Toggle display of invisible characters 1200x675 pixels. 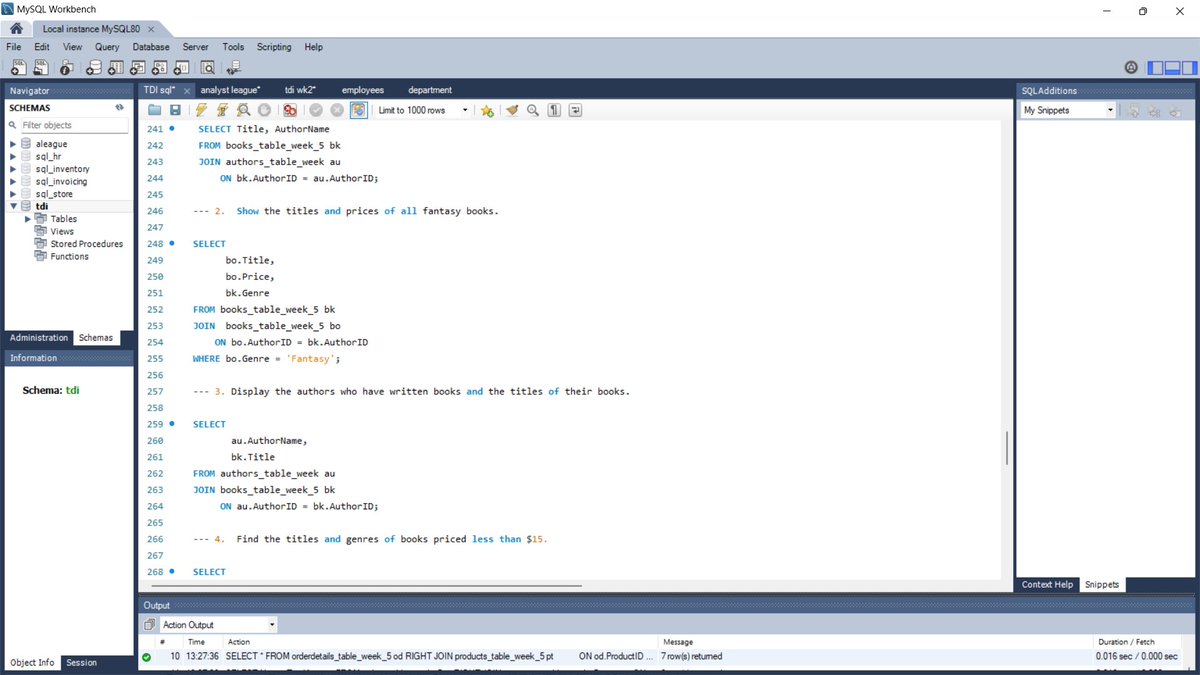click(554, 110)
